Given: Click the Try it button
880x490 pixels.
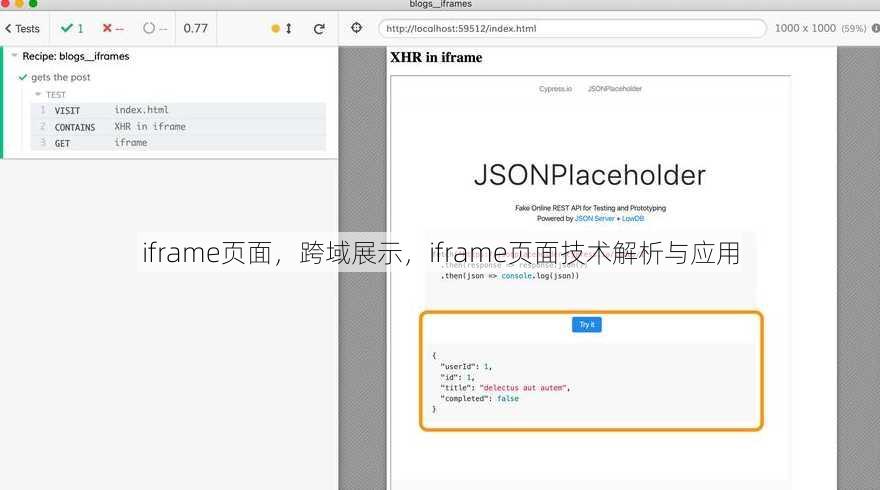Looking at the screenshot, I should (x=586, y=324).
